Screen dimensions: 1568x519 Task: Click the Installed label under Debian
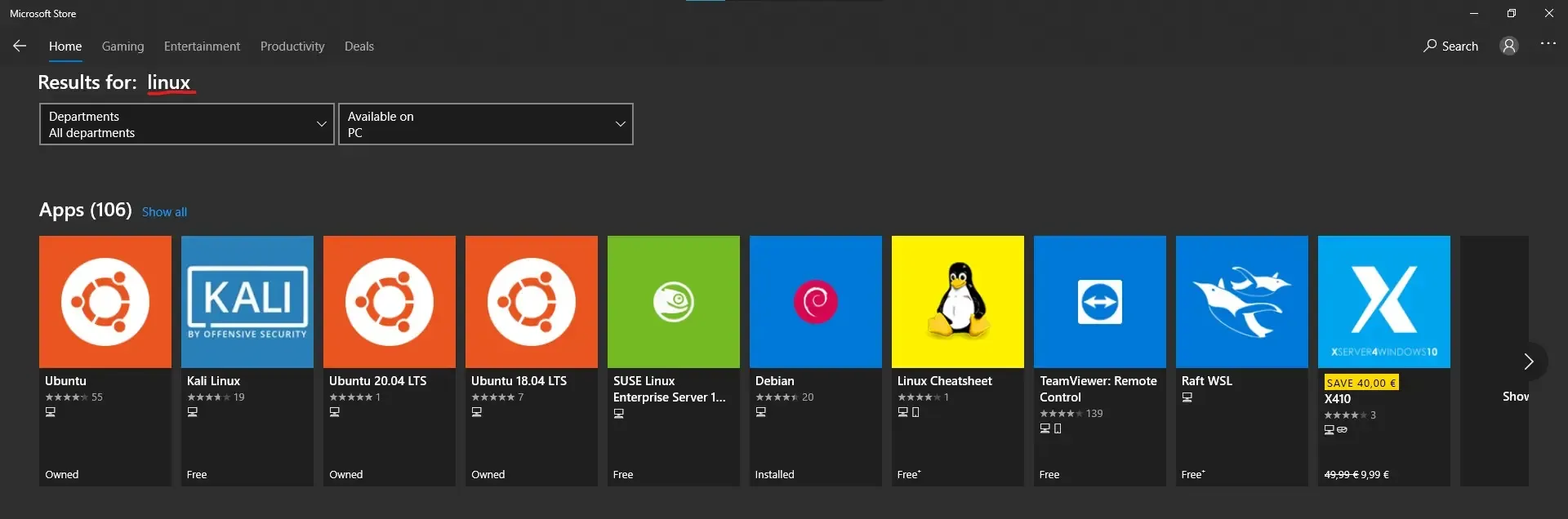tap(774, 474)
